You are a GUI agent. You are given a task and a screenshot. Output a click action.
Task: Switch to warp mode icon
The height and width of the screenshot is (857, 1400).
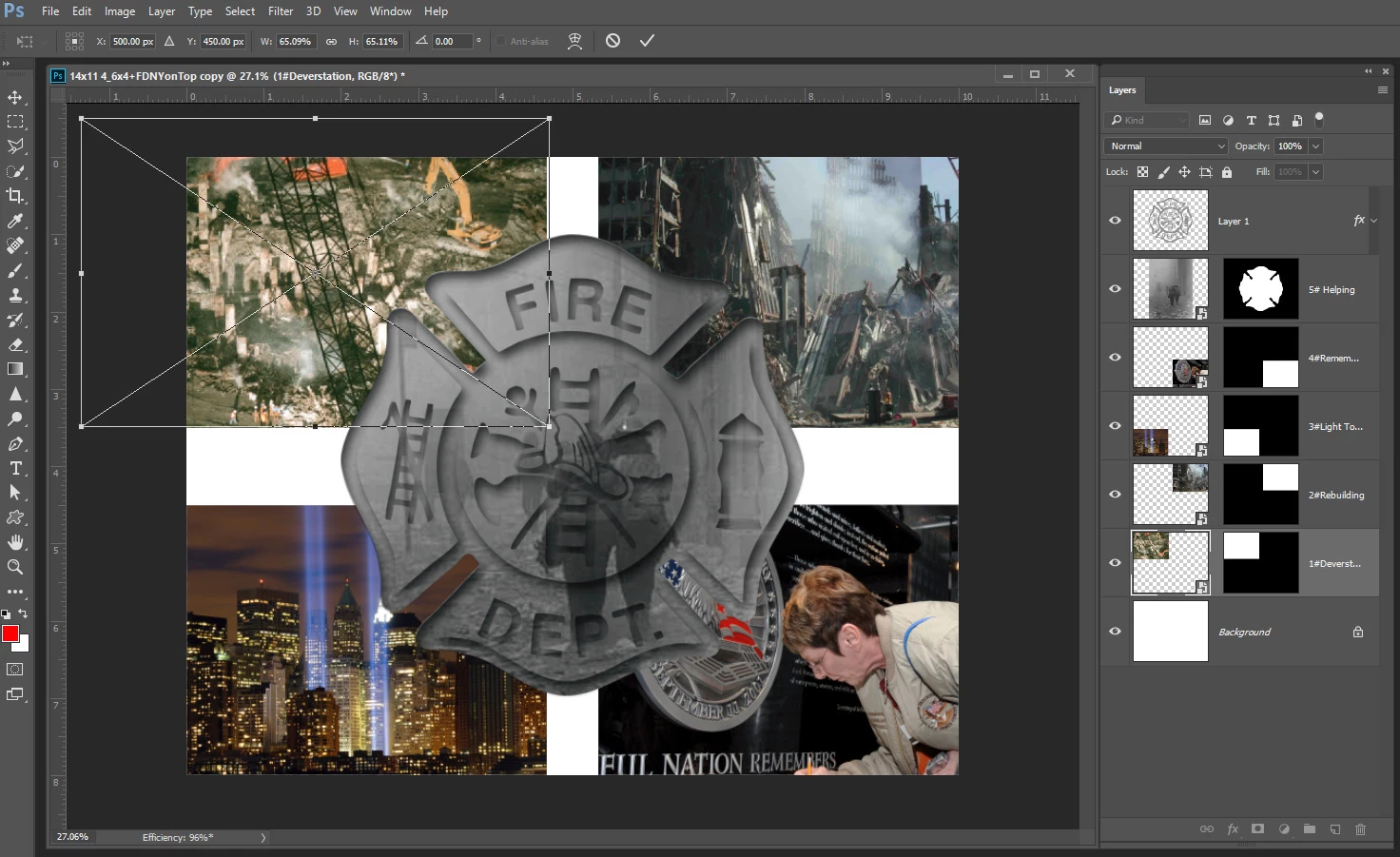tap(574, 41)
